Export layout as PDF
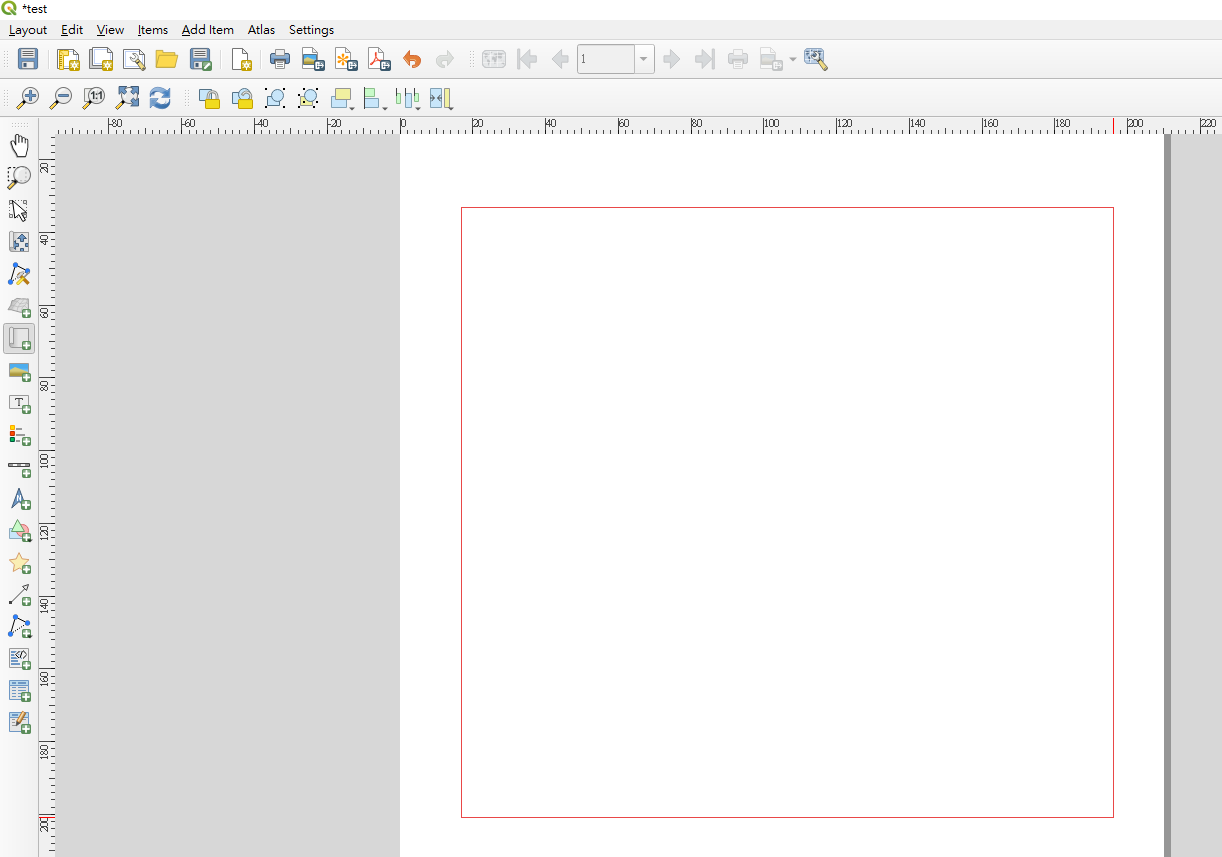Image resolution: width=1222 pixels, height=857 pixels. [x=379, y=59]
